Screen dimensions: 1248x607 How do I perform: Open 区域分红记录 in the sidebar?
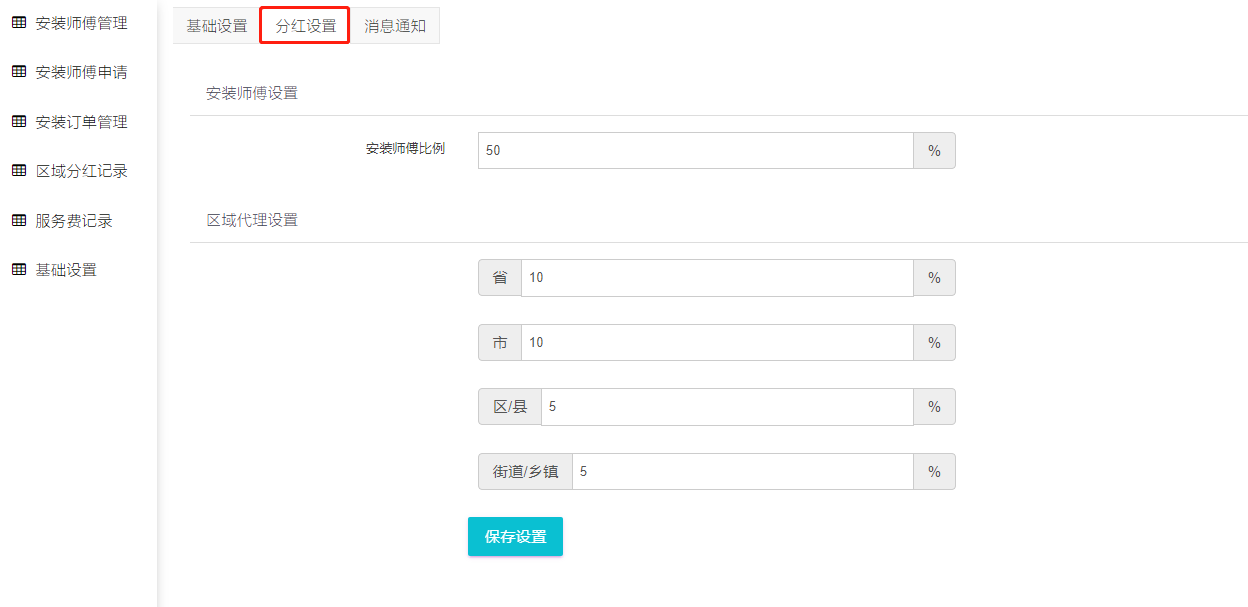coord(81,171)
